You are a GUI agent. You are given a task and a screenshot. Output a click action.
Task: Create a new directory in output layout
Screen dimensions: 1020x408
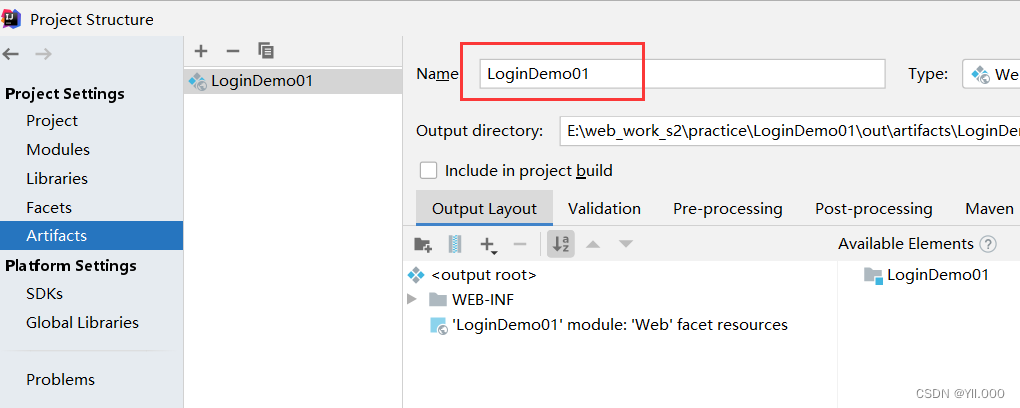(x=423, y=244)
